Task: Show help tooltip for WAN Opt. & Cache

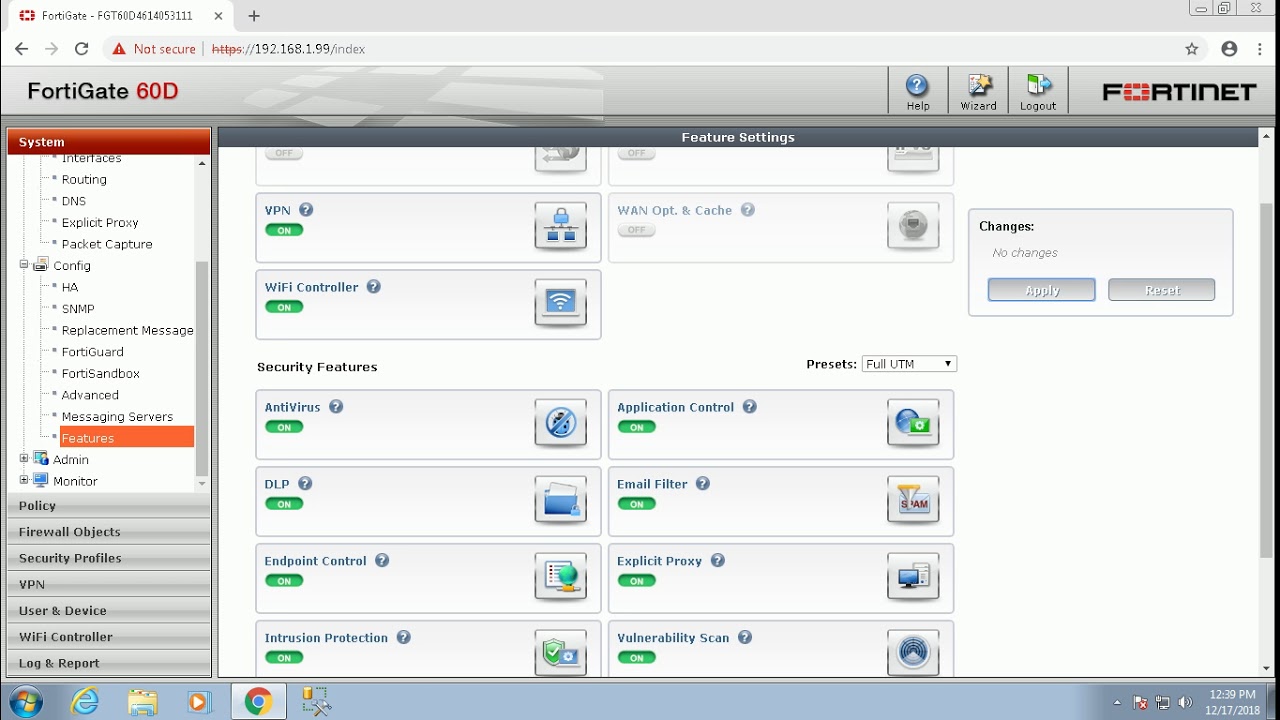Action: tap(747, 210)
